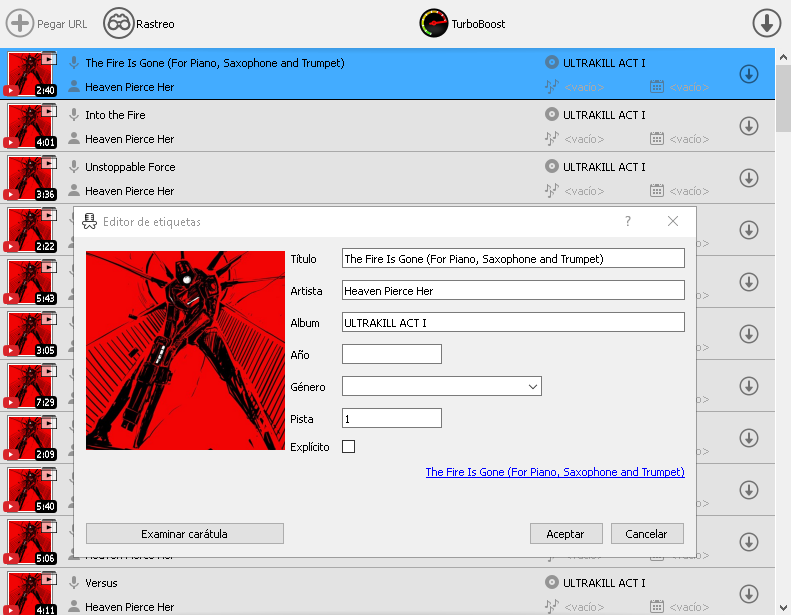This screenshot has height=615, width=791.
Task: Toggle the Explícito checkbox
Action: point(349,446)
